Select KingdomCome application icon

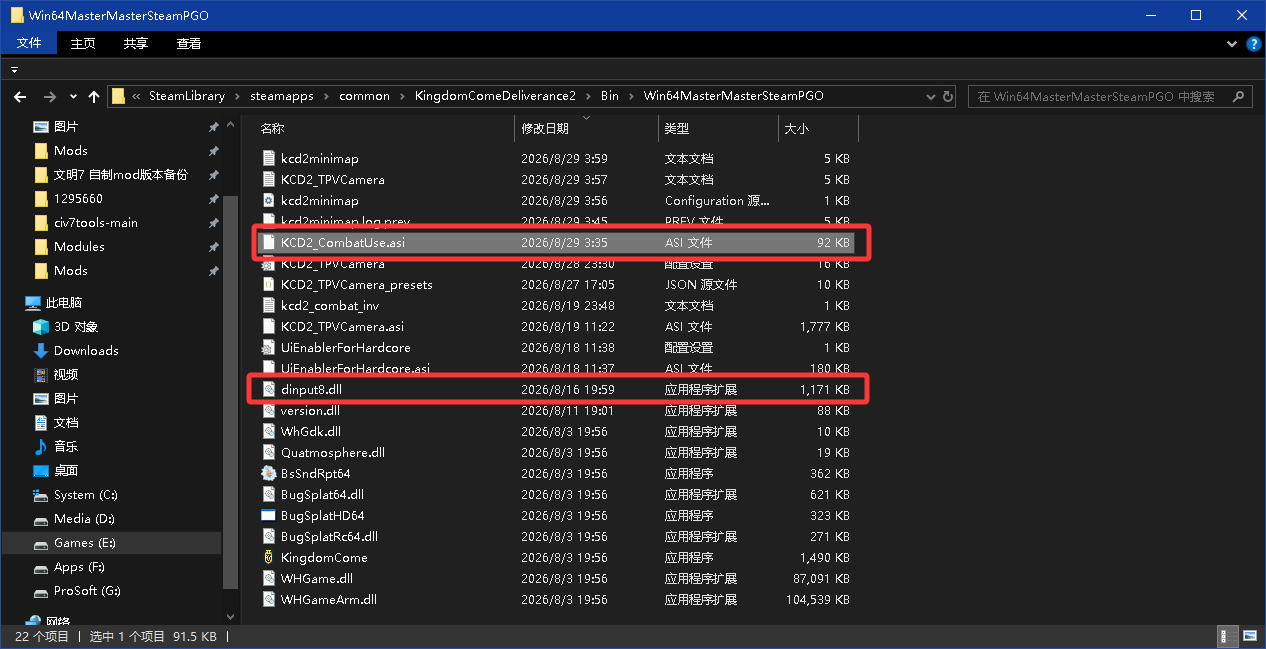[x=268, y=557]
